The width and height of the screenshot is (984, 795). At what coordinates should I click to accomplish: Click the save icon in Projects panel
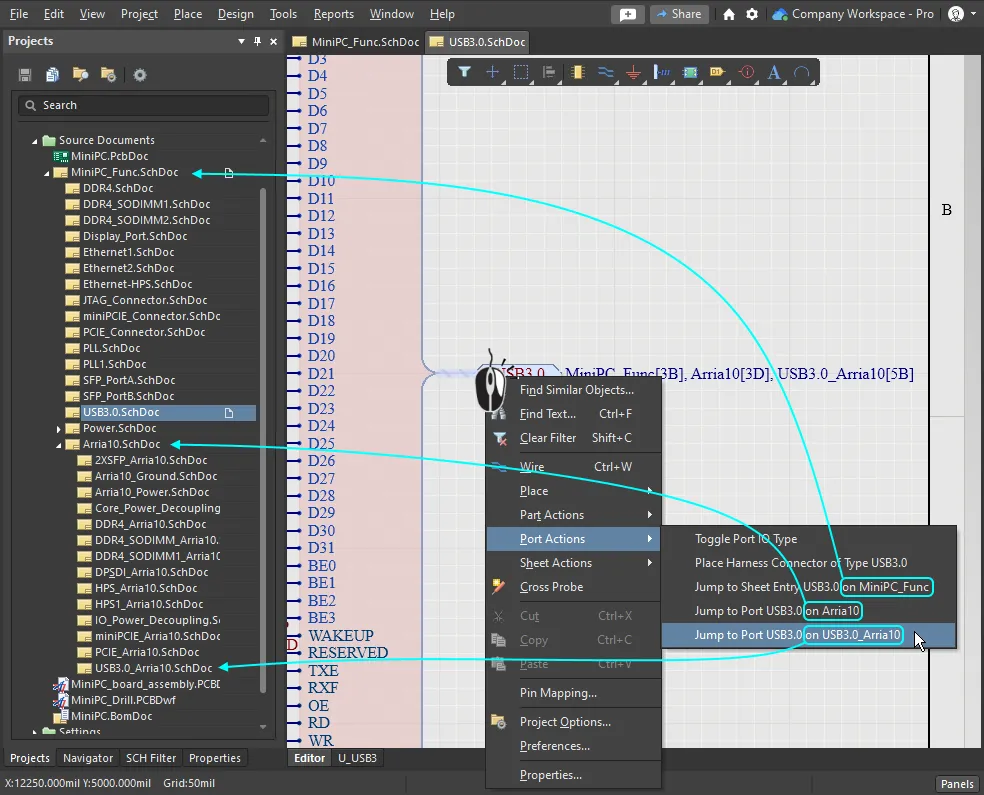pos(25,75)
